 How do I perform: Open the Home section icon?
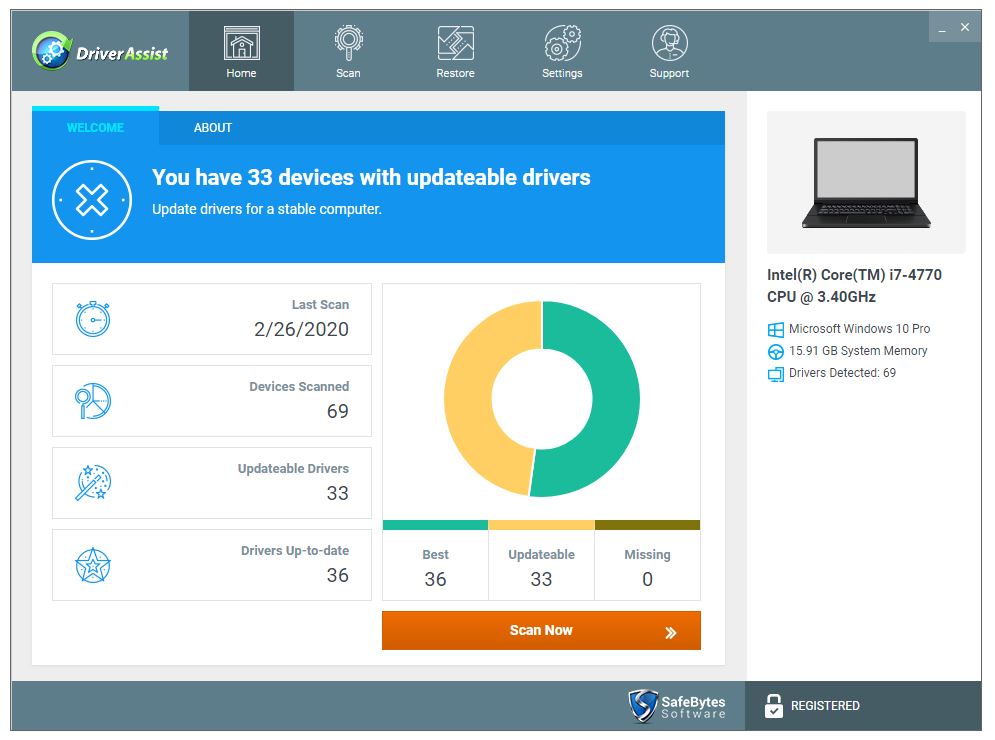(x=242, y=43)
